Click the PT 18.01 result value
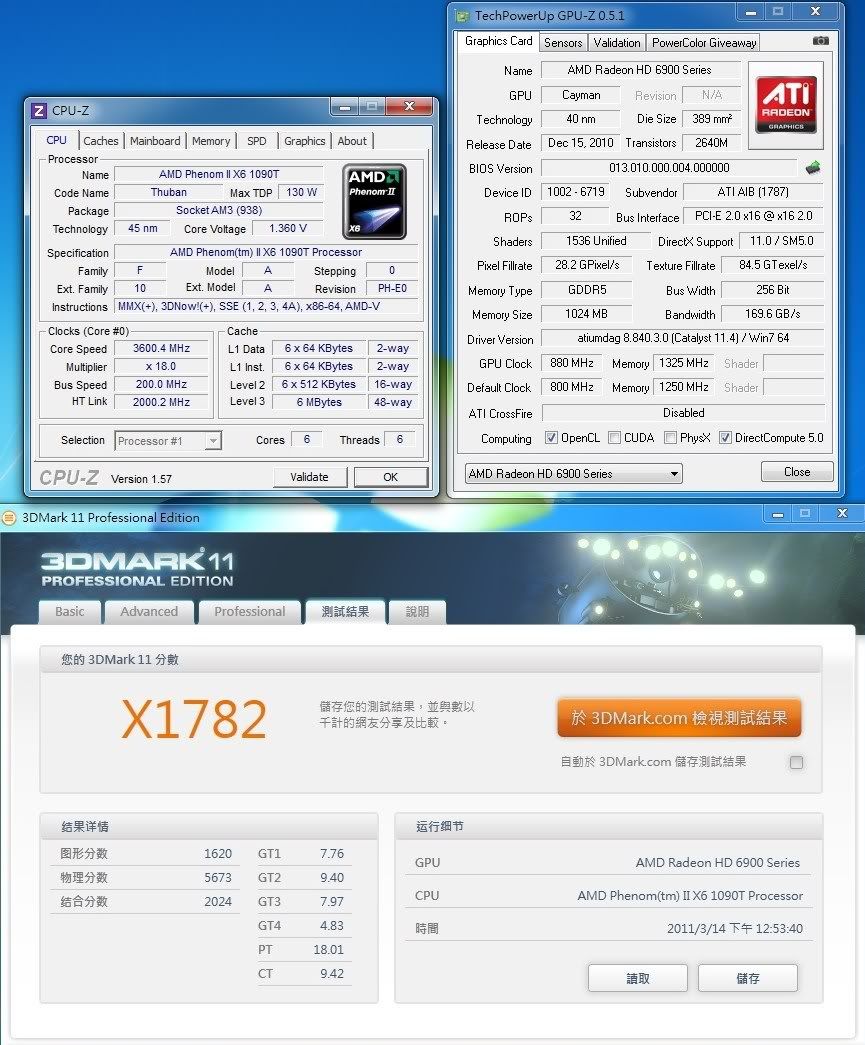The width and height of the screenshot is (865, 1045). pos(329,950)
